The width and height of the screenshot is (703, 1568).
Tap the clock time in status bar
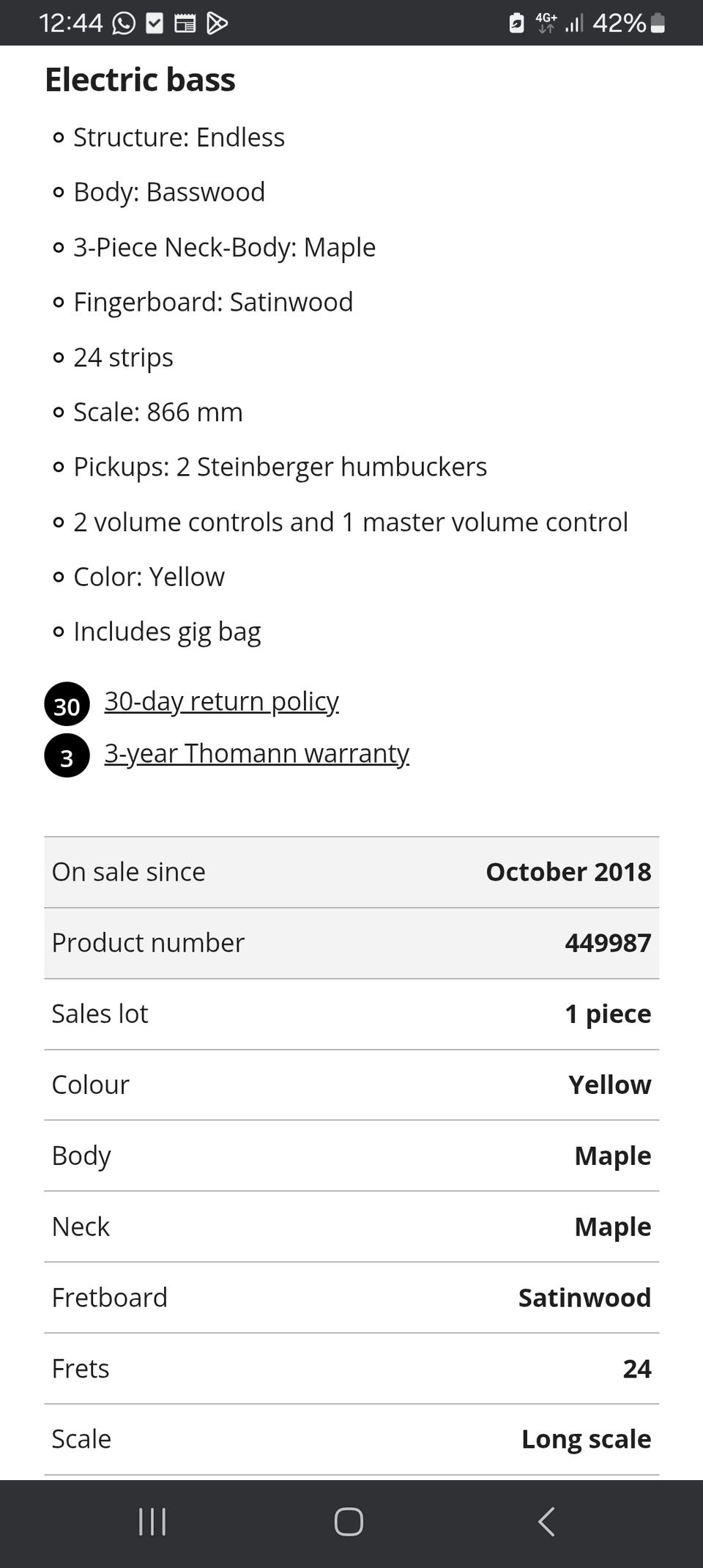click(70, 23)
